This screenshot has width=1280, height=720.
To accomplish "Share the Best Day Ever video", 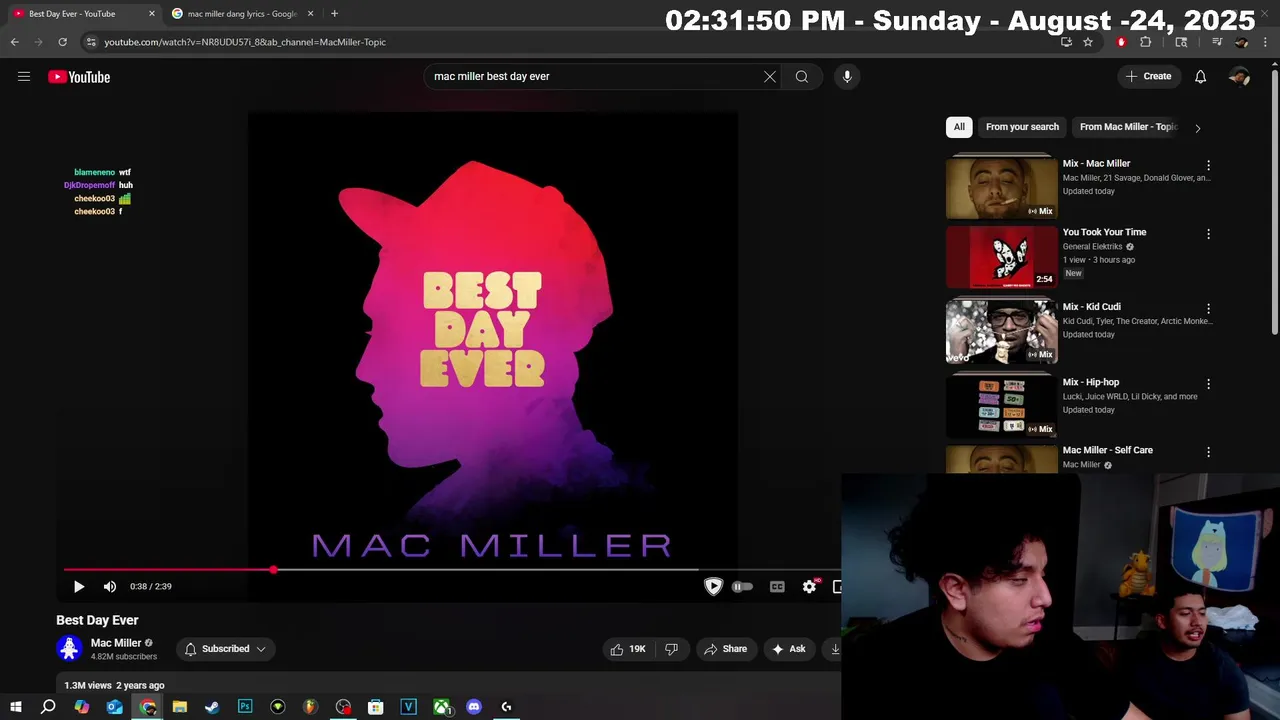I will [x=726, y=649].
